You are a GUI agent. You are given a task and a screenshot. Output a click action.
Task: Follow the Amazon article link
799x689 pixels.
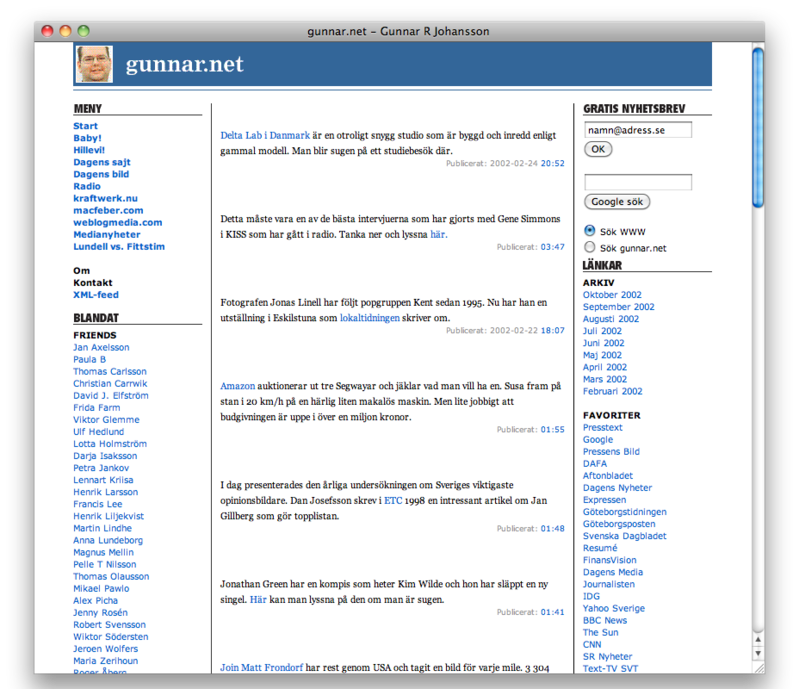[238, 385]
